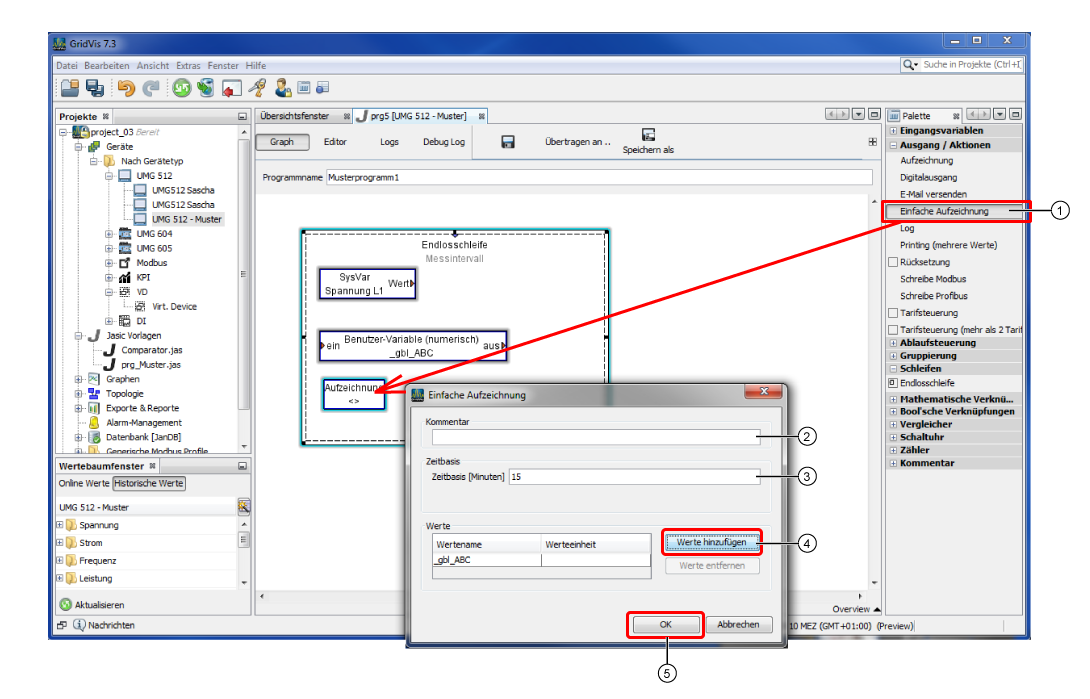
Task: Toggle the Historische Werte button
Action: pos(149,484)
